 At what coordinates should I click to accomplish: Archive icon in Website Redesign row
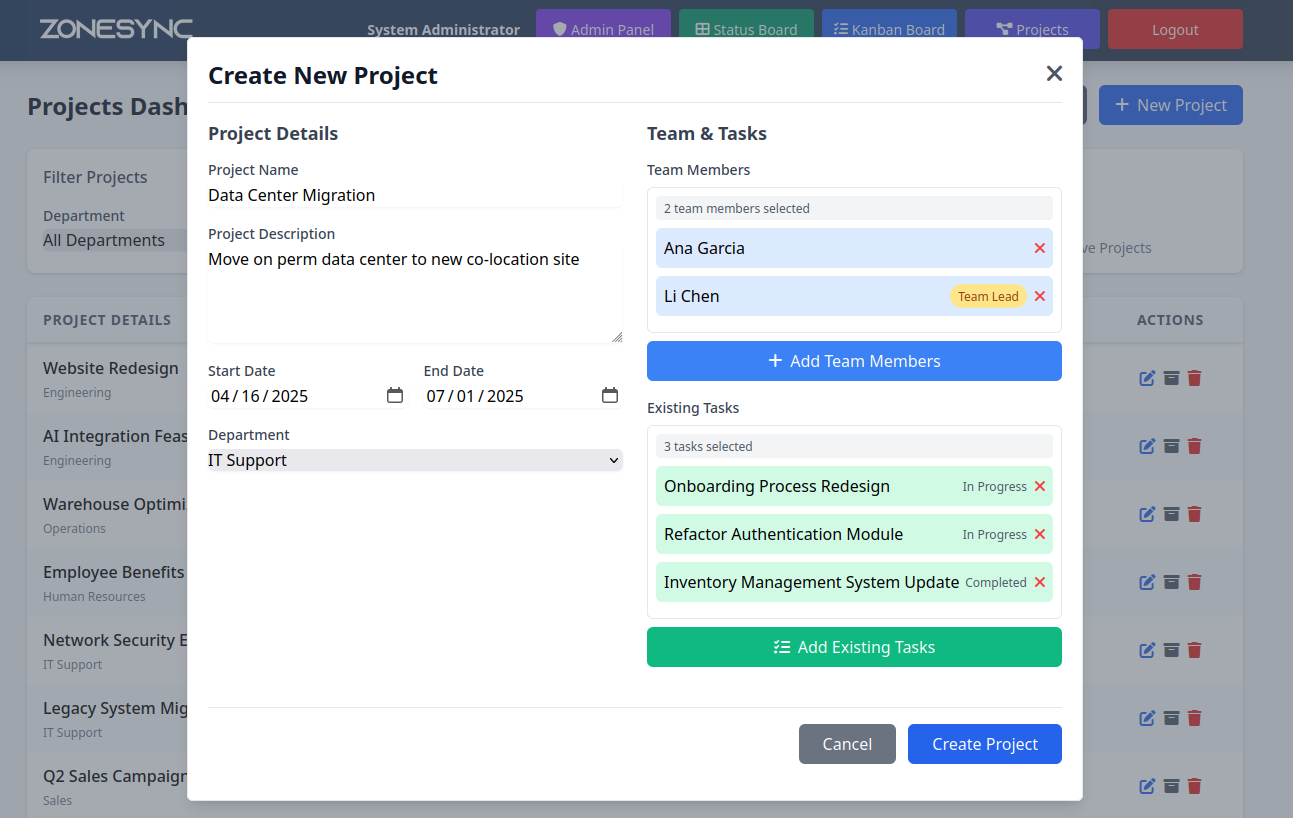click(x=1171, y=378)
